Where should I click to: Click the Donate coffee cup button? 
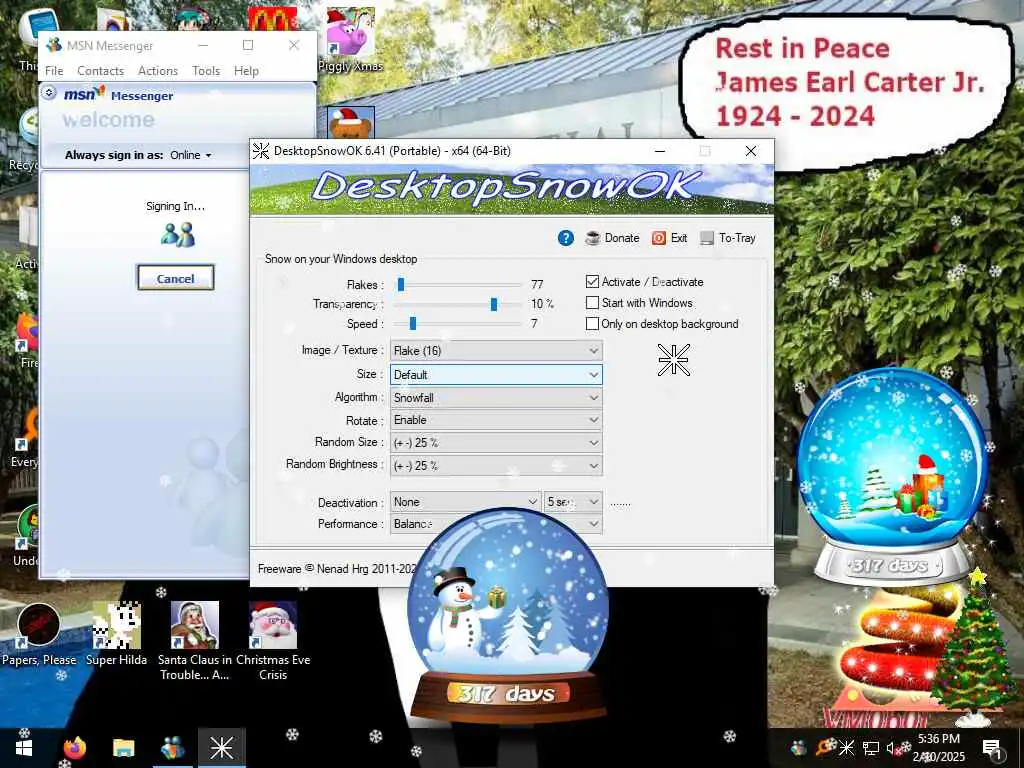[612, 238]
